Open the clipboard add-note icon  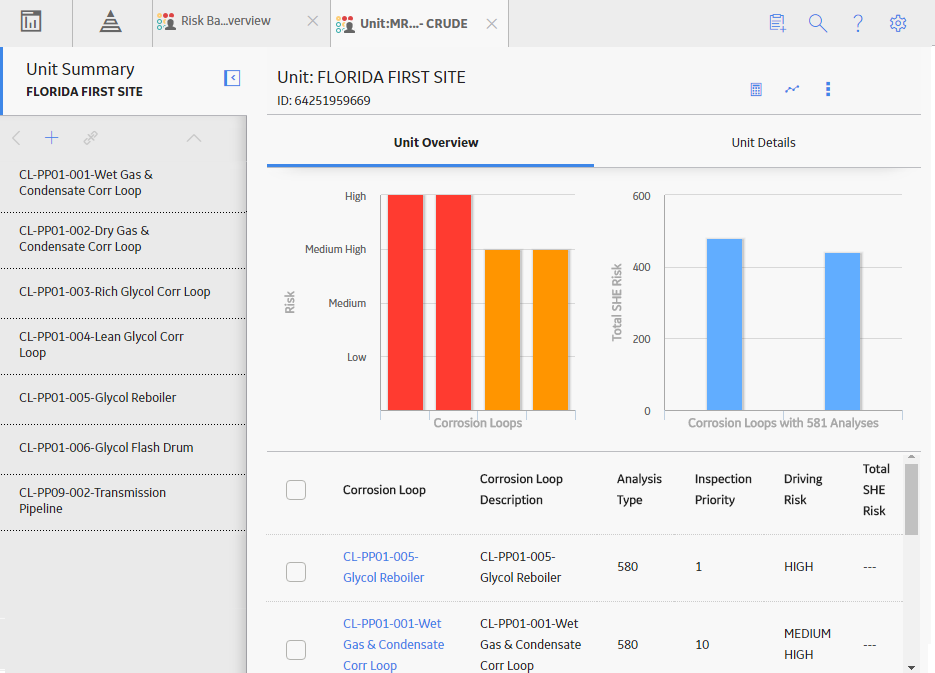777,23
